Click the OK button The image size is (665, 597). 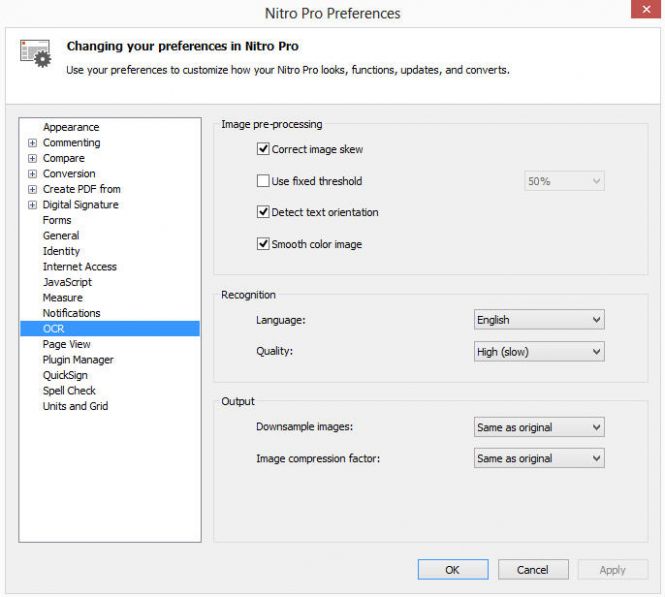point(453,569)
